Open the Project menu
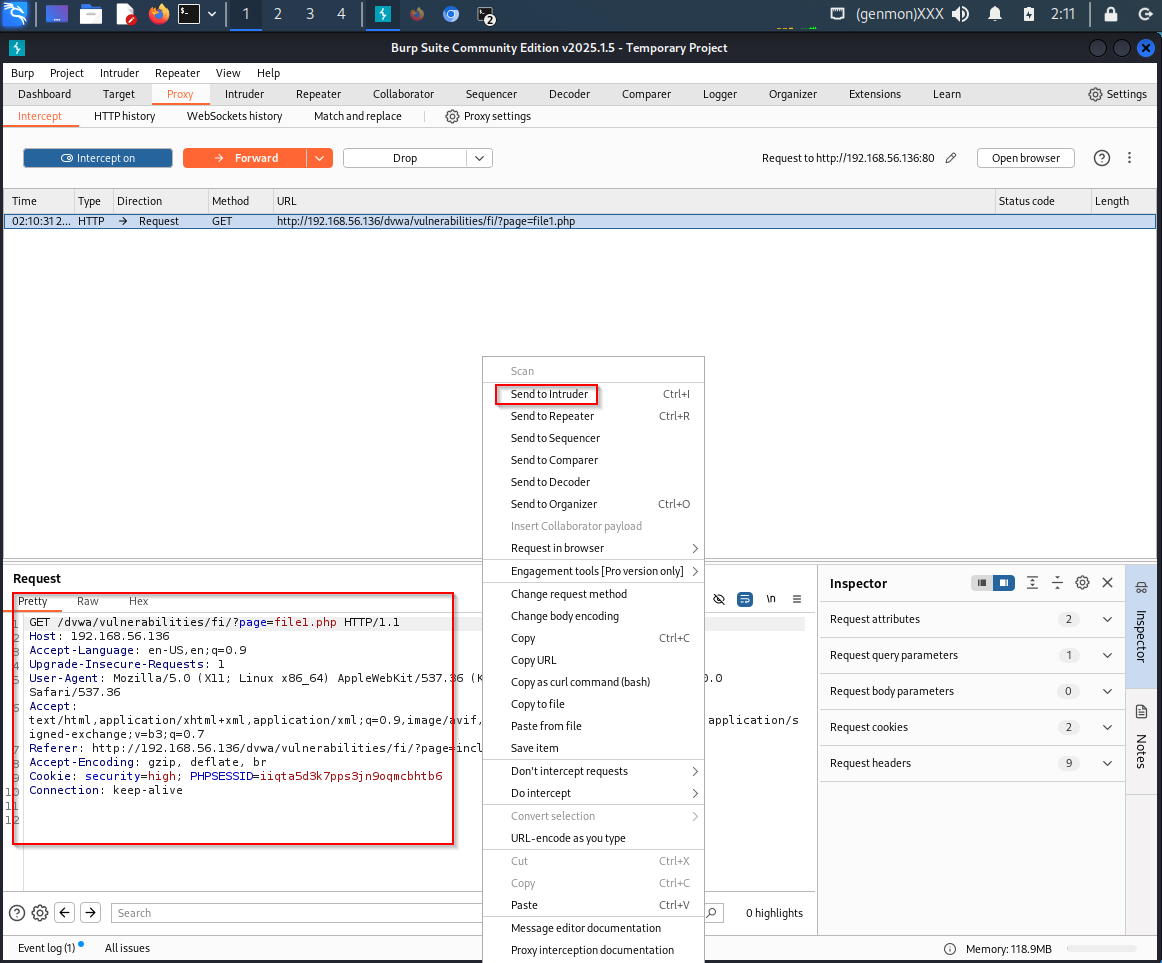This screenshot has width=1162, height=963. [67, 73]
